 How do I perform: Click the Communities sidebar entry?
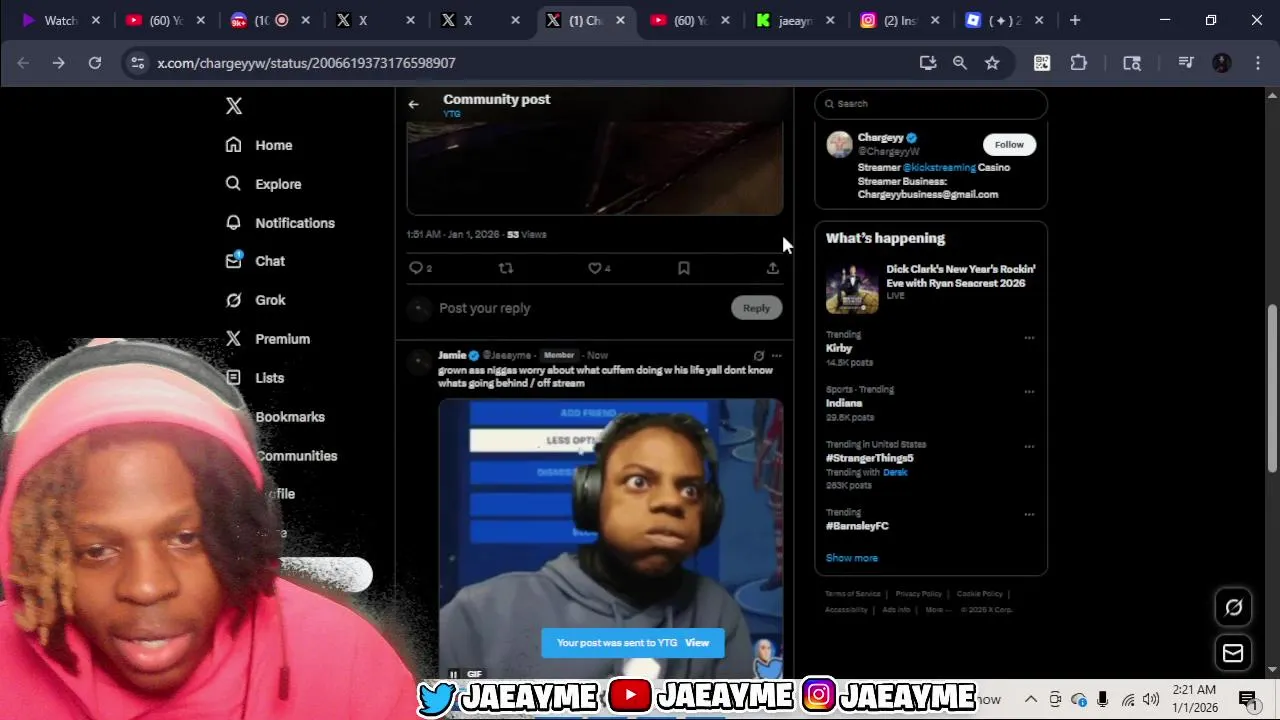296,456
